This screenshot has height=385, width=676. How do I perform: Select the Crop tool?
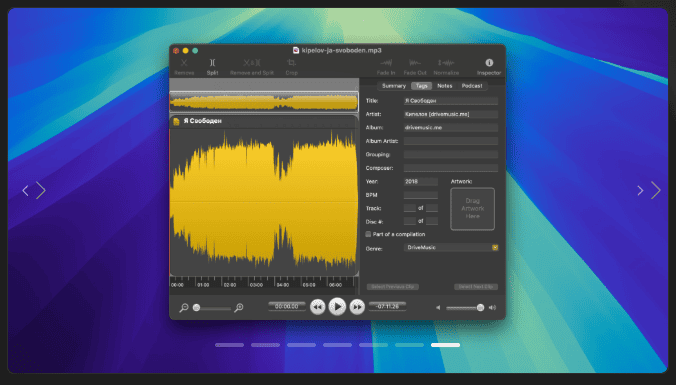pos(291,63)
